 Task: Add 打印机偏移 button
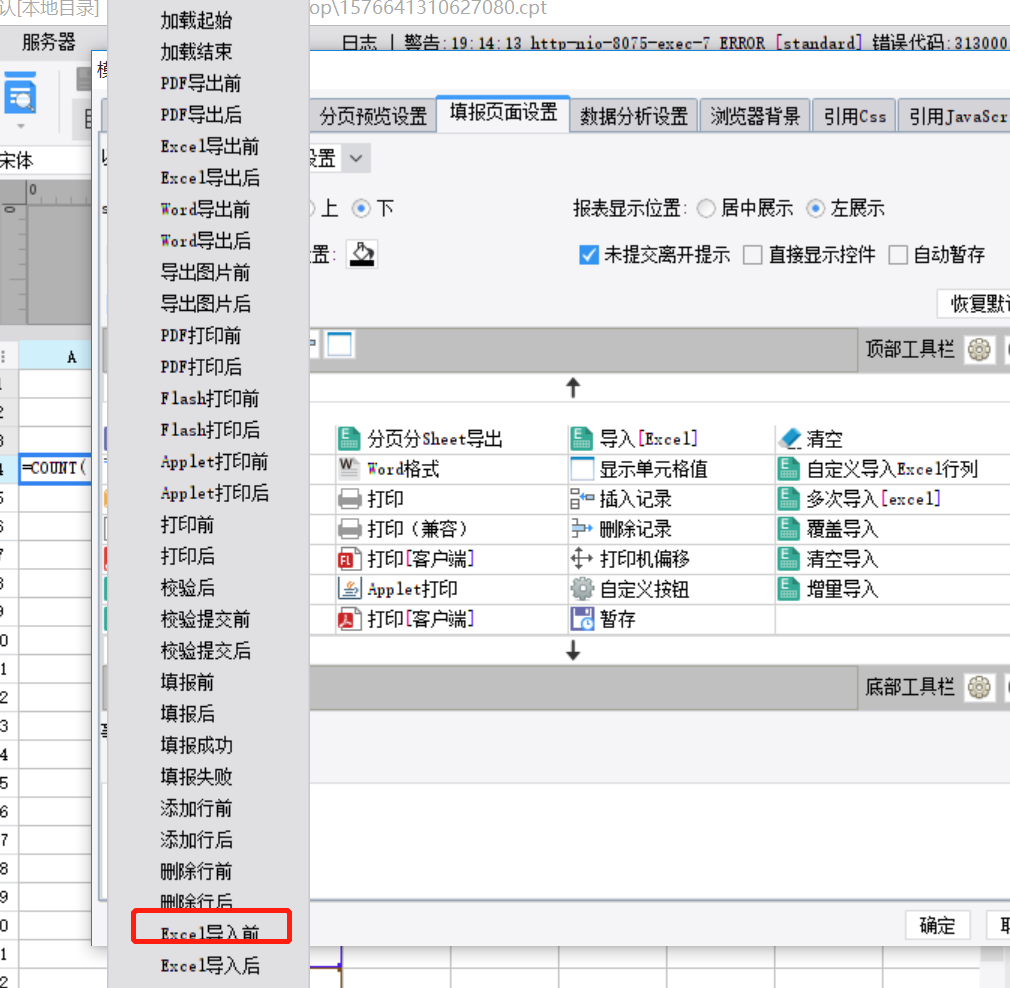tap(631, 559)
